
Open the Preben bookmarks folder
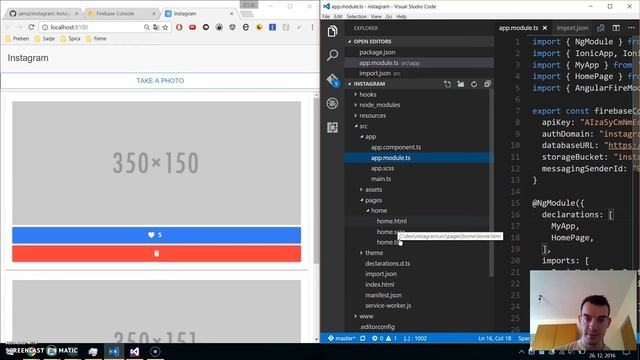click(17, 38)
